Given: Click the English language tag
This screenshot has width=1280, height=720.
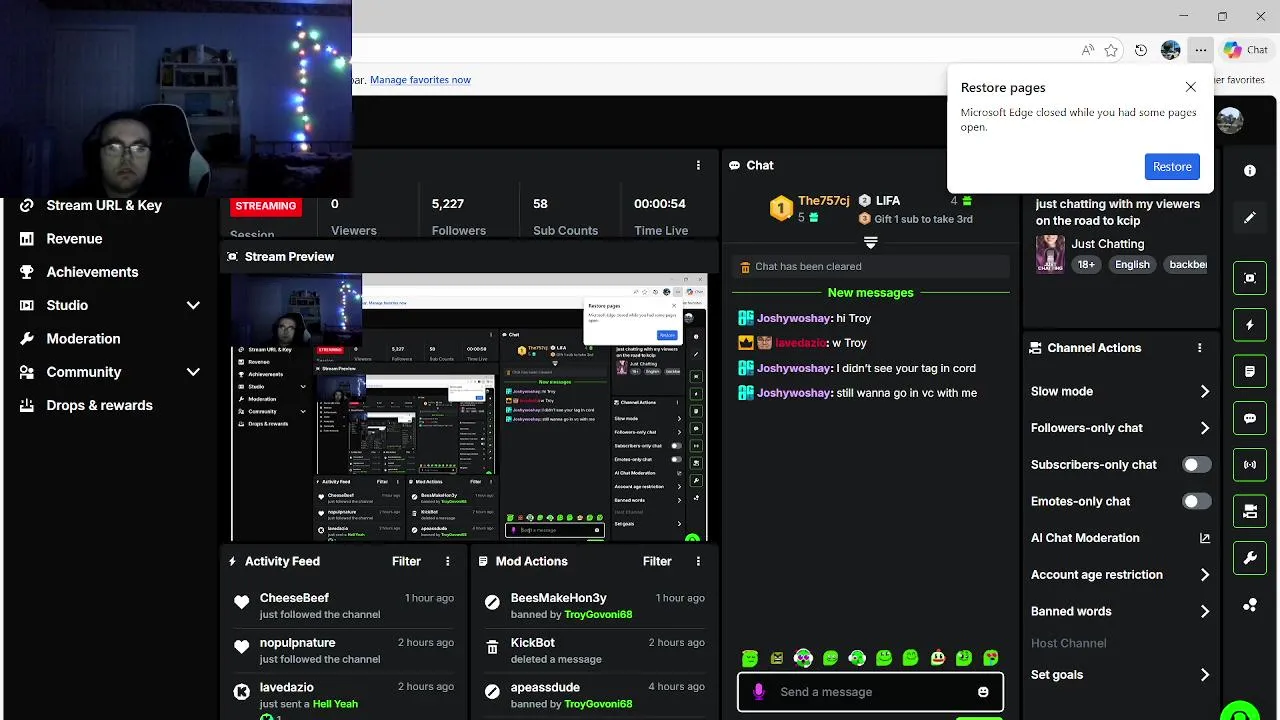Looking at the screenshot, I should (x=1132, y=264).
